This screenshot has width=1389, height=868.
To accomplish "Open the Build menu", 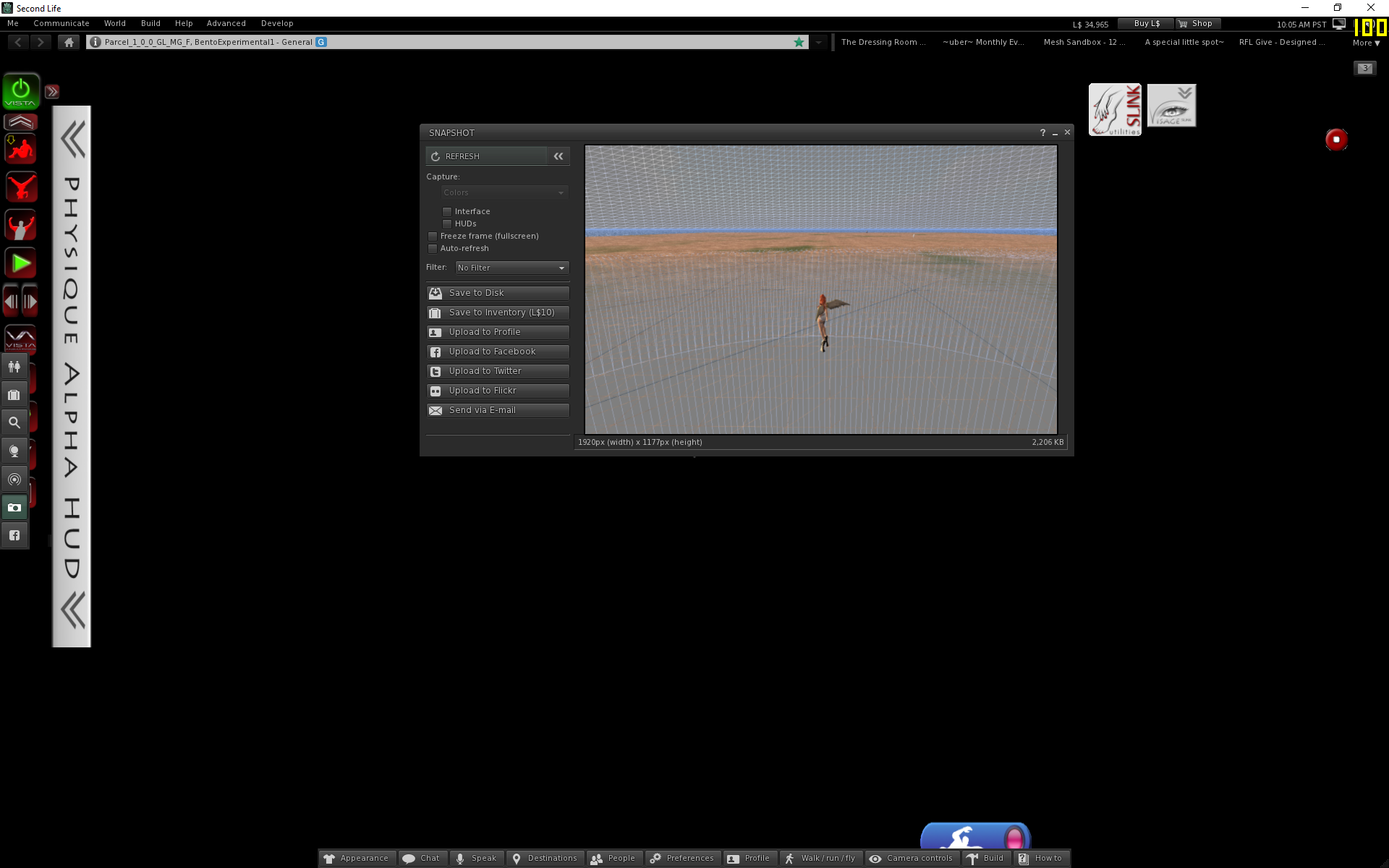I will 150,24.
